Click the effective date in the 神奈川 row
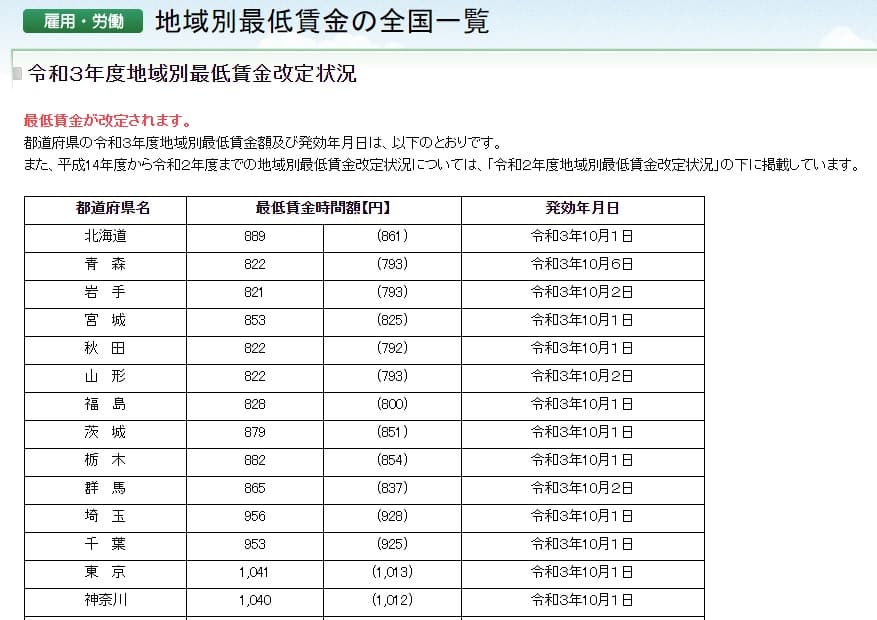This screenshot has width=877, height=620. 582,599
